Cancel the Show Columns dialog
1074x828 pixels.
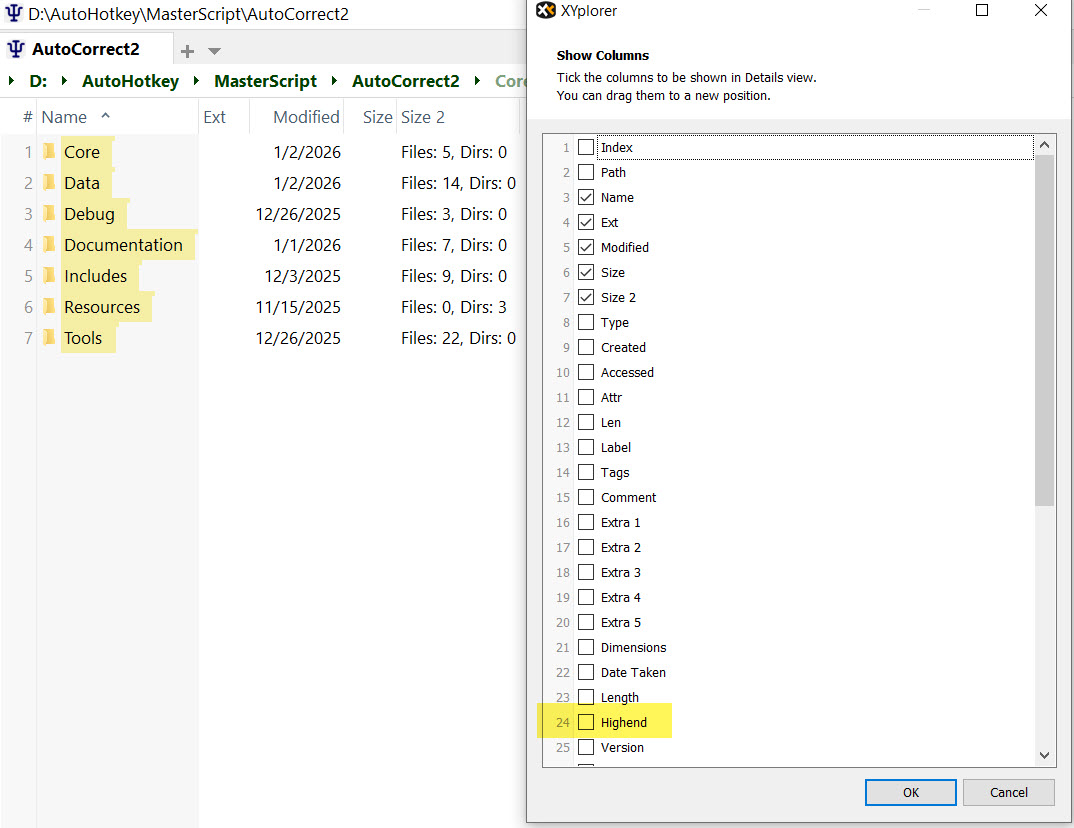[x=1008, y=792]
